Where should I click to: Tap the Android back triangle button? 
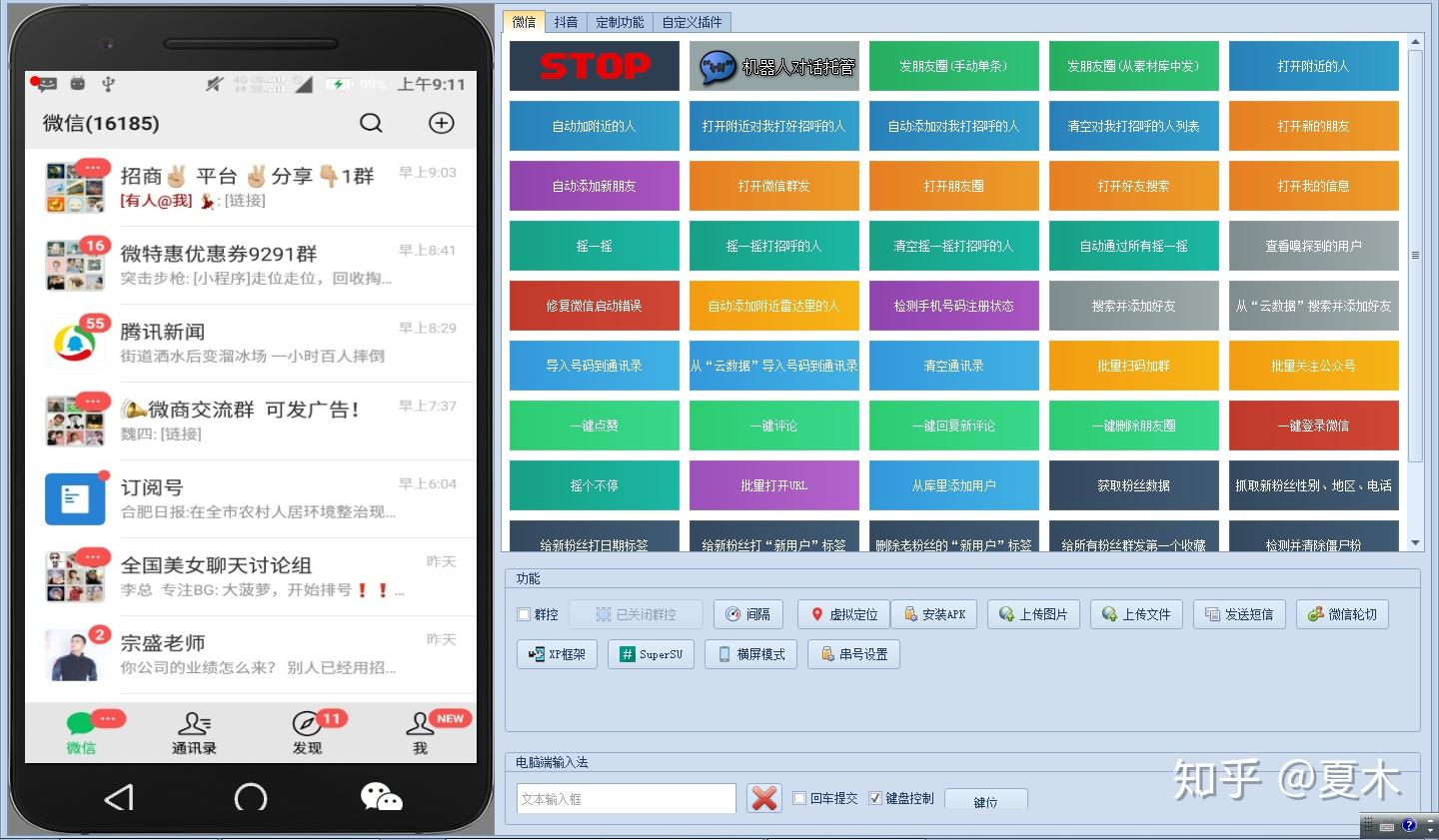pos(119,797)
